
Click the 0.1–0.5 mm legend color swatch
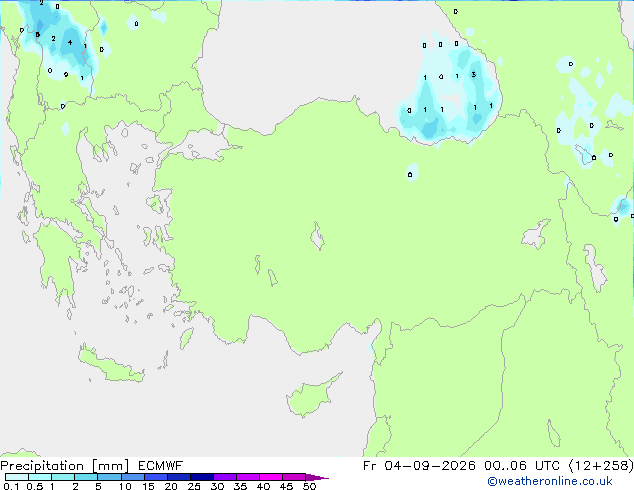17,477
